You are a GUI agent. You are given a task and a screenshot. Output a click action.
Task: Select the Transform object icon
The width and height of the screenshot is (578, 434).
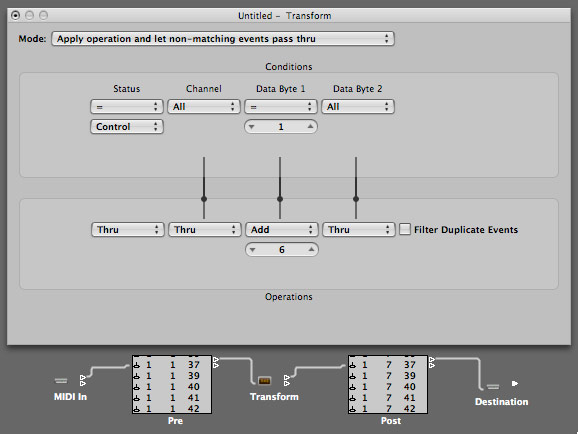265,381
